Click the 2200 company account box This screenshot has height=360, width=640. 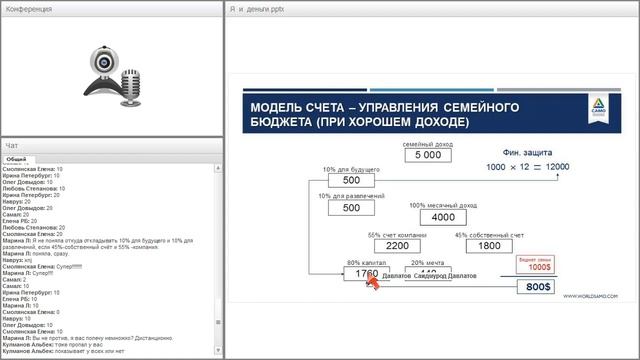coord(397,246)
